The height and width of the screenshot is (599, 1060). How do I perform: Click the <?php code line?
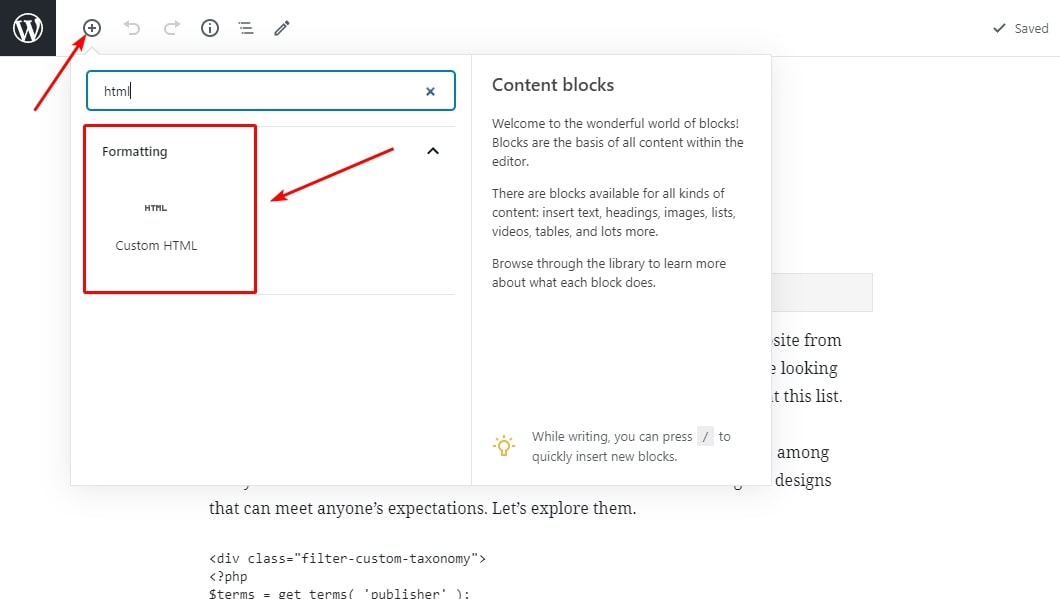[228, 576]
